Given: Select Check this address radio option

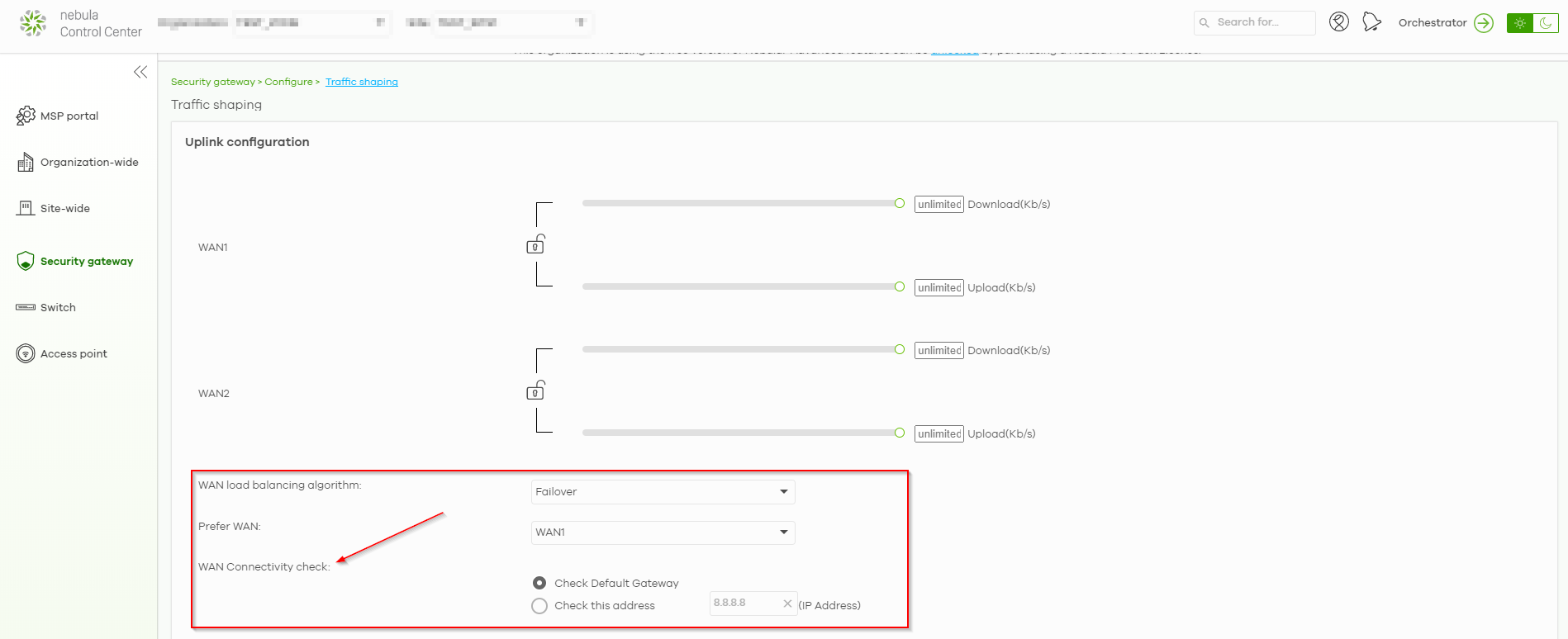Looking at the screenshot, I should click(x=539, y=606).
